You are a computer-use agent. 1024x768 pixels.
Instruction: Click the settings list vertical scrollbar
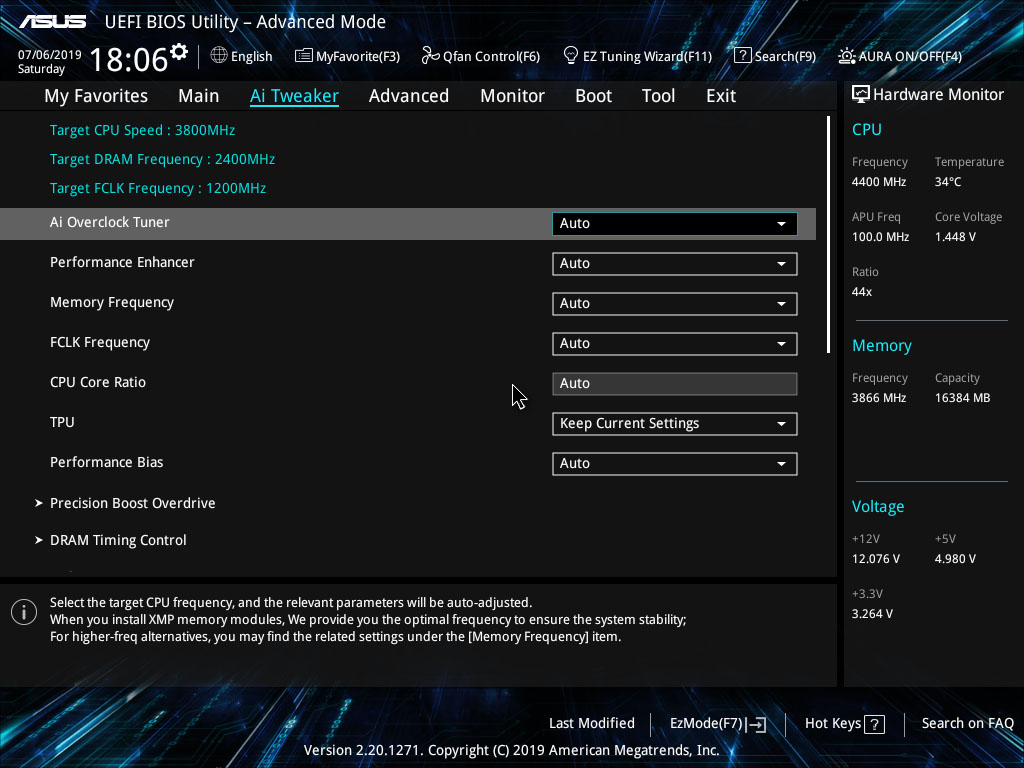coord(828,235)
